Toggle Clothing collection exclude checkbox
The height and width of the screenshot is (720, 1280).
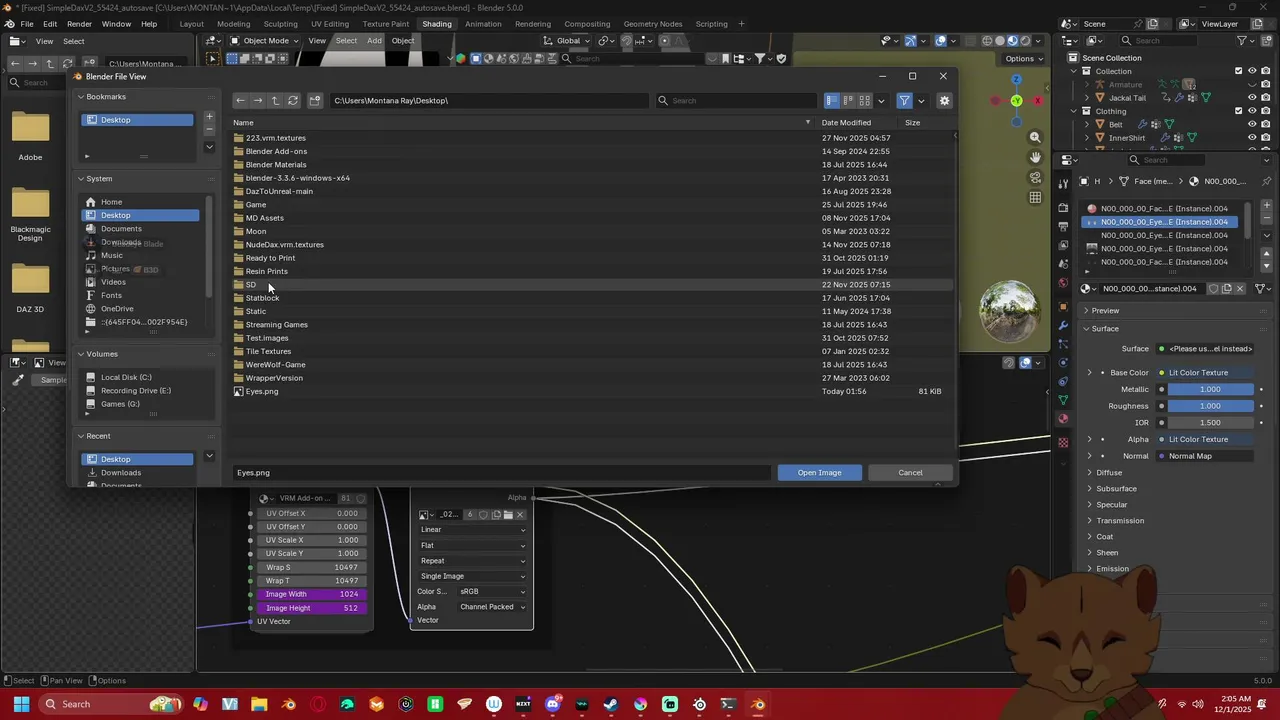tap(1238, 111)
